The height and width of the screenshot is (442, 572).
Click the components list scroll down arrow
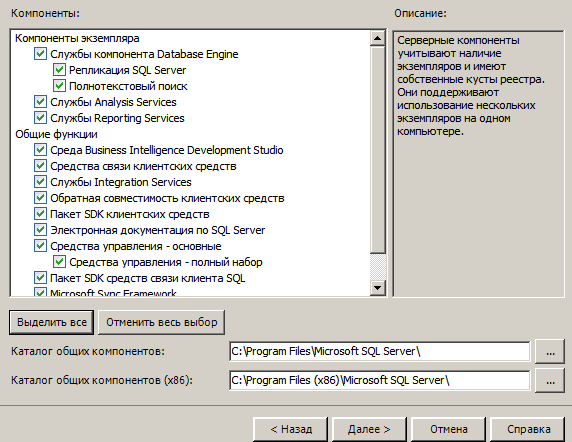(378, 288)
